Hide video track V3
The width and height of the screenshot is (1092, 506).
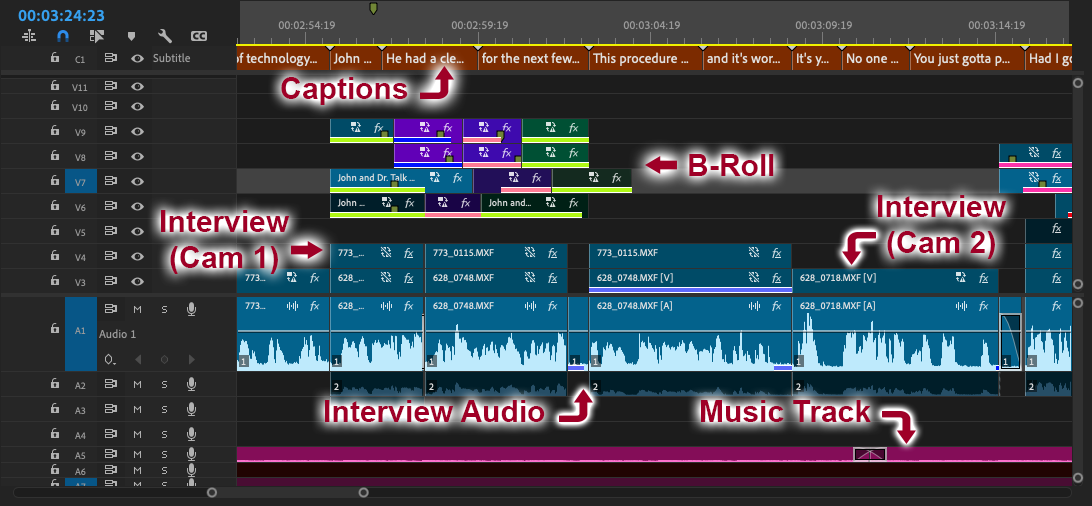(138, 281)
